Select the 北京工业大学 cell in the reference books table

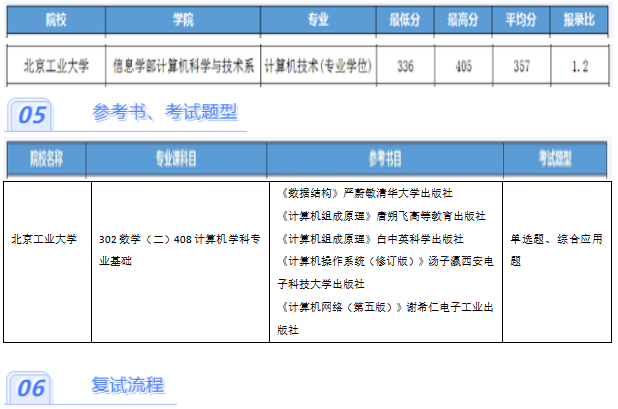pos(48,262)
